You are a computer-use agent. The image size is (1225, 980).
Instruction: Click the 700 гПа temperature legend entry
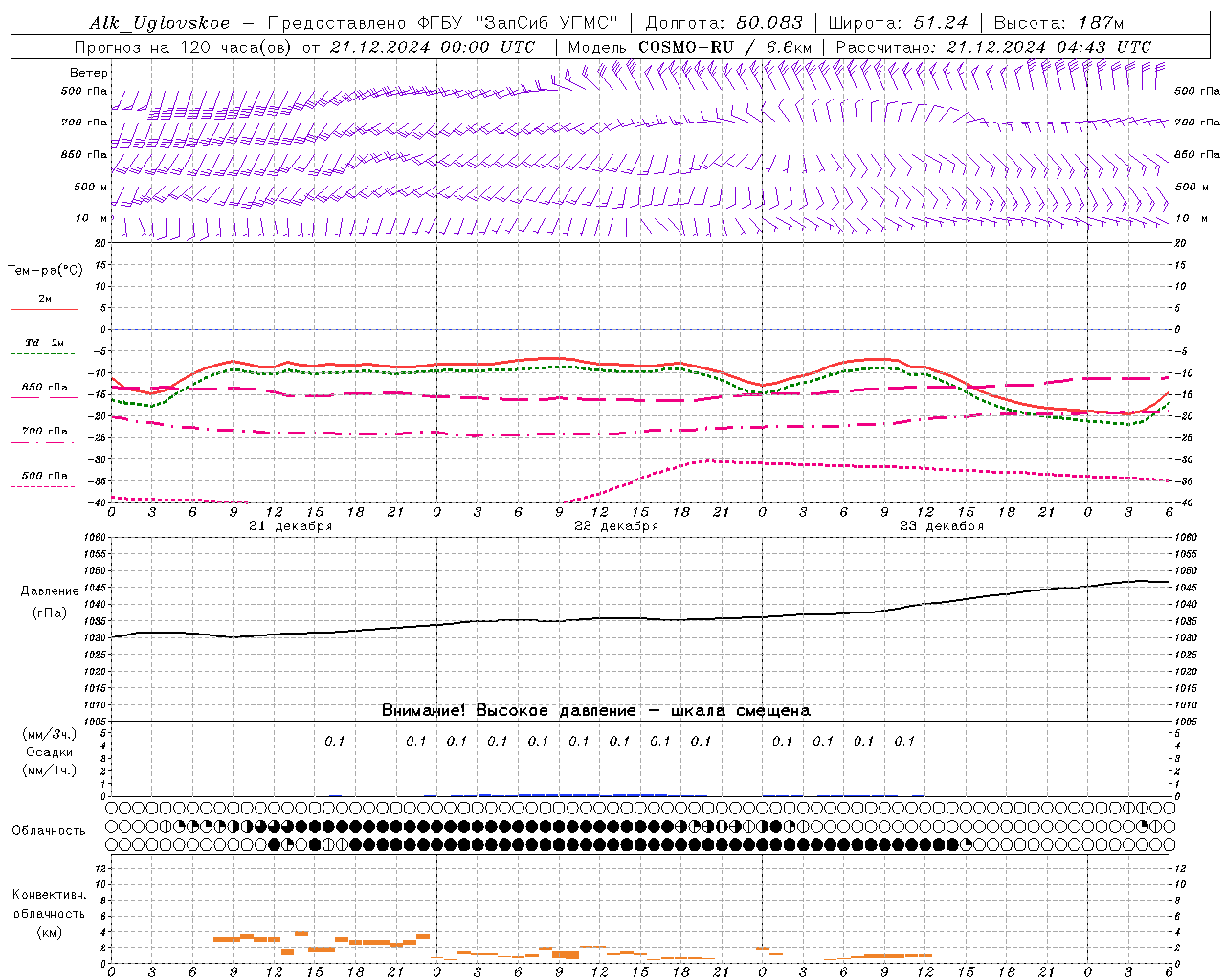click(45, 432)
